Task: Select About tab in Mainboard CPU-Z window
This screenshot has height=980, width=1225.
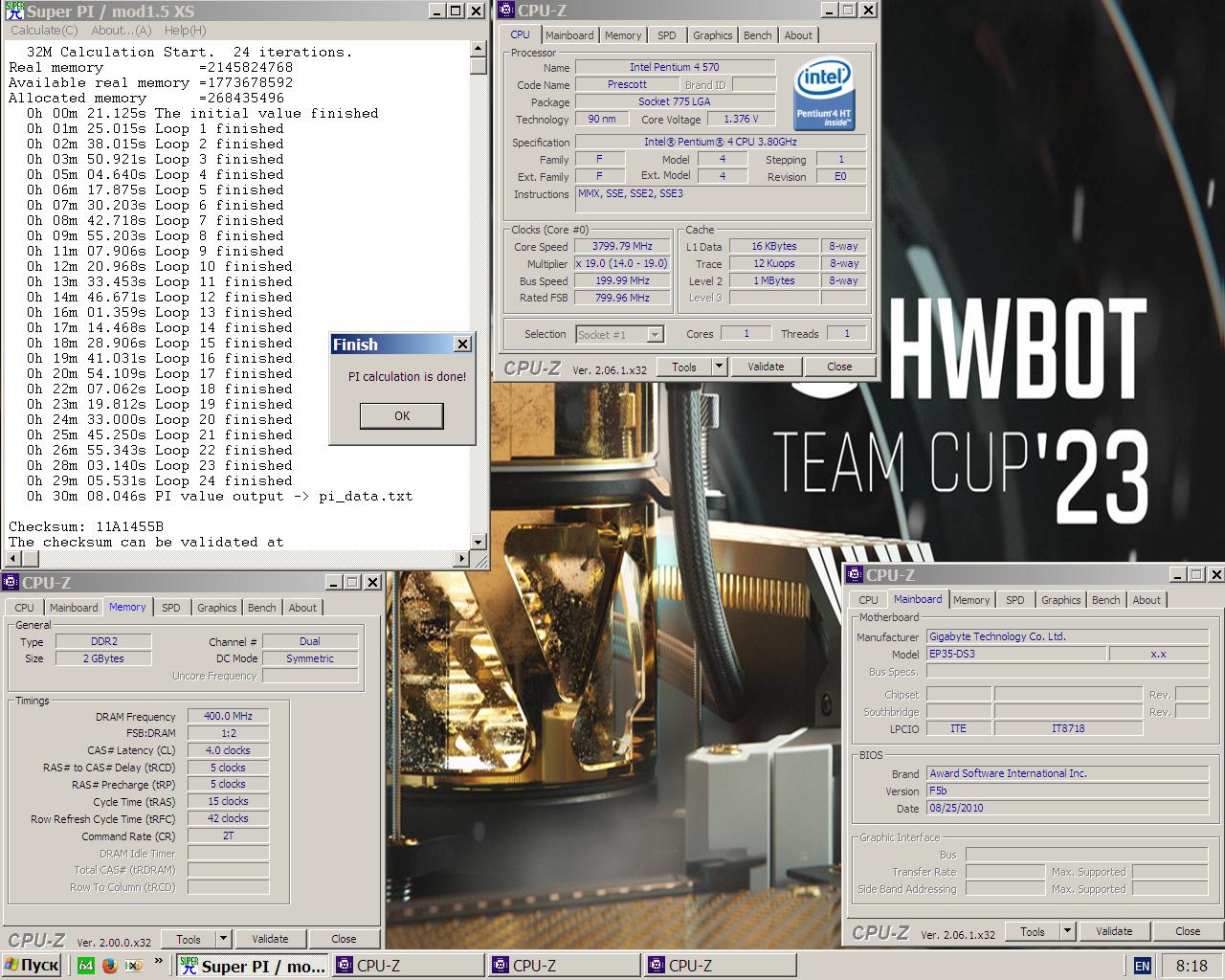Action: click(x=1147, y=600)
